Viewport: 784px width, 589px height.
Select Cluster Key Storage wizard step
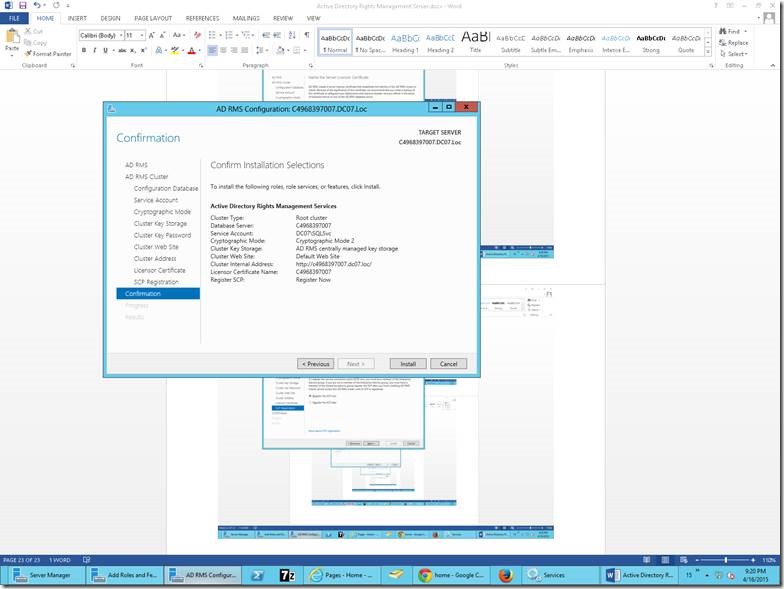160,224
